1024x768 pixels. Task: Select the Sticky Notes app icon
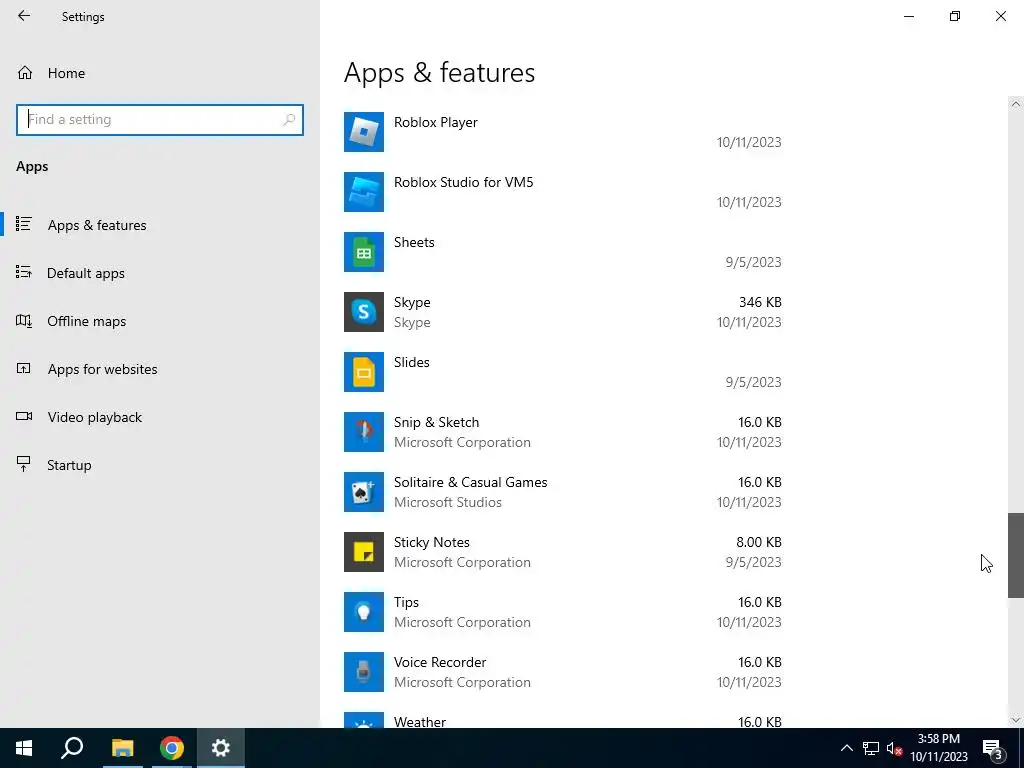(364, 552)
